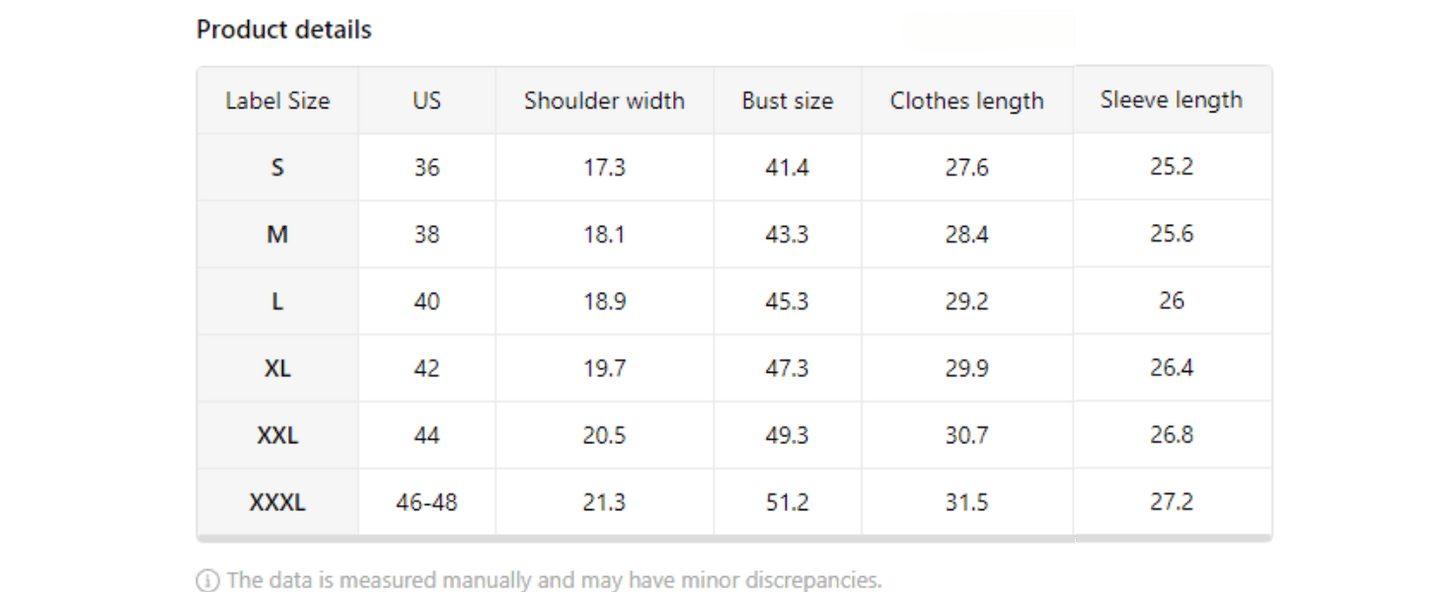Click the XXL size row label
The height and width of the screenshot is (592, 1445).
point(277,436)
